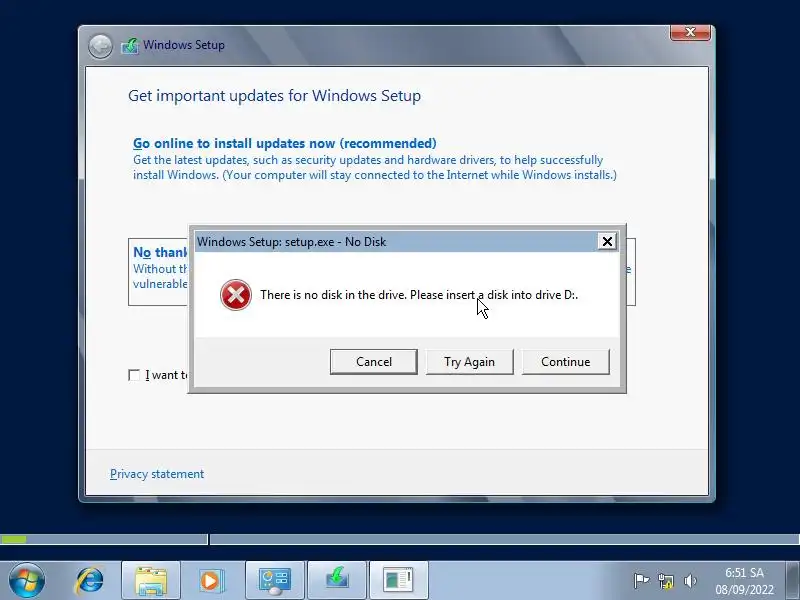Close the Windows Setup window
This screenshot has height=600, width=800.
click(690, 32)
